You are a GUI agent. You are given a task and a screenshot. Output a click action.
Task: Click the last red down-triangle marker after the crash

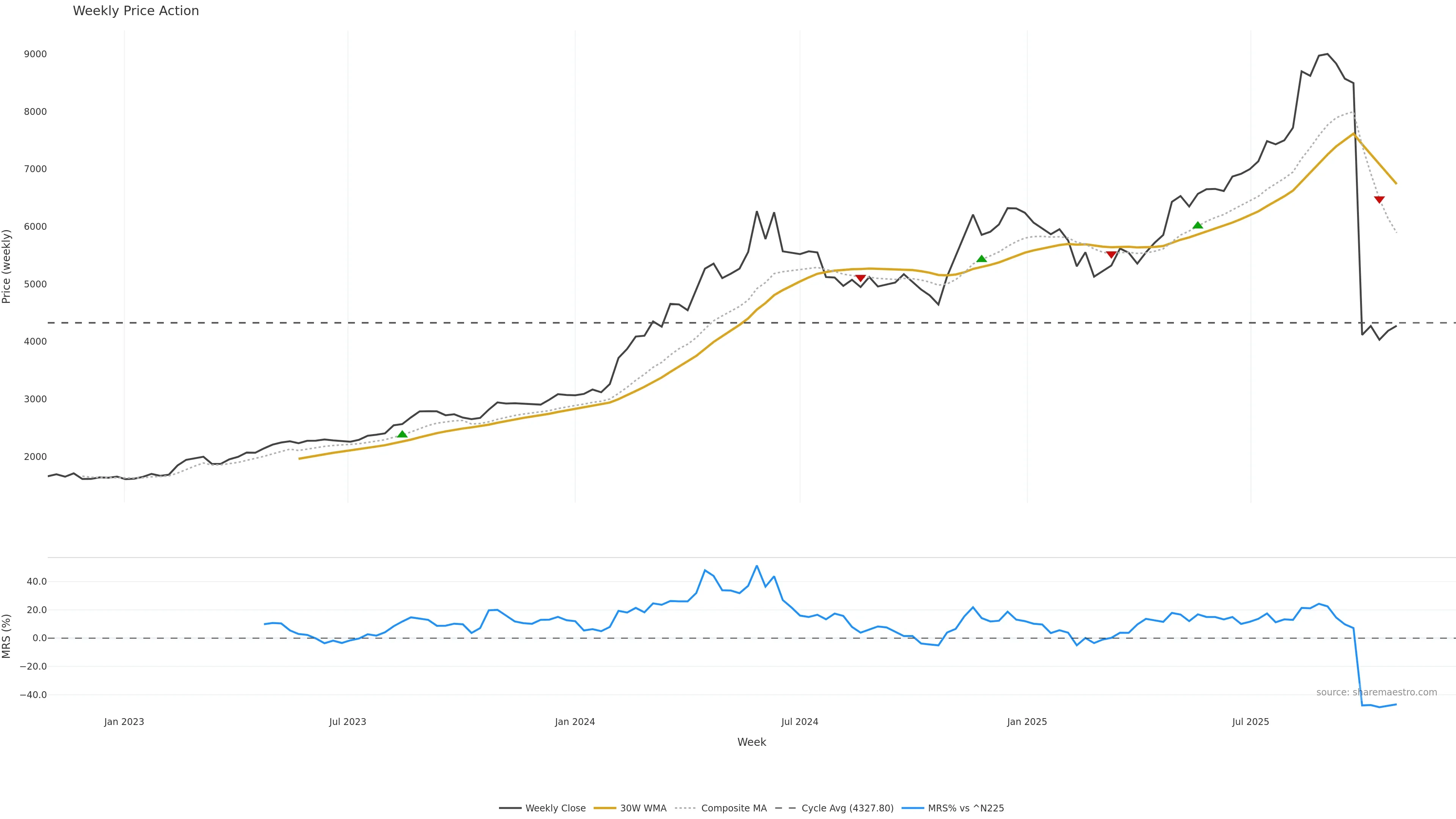click(x=1379, y=199)
